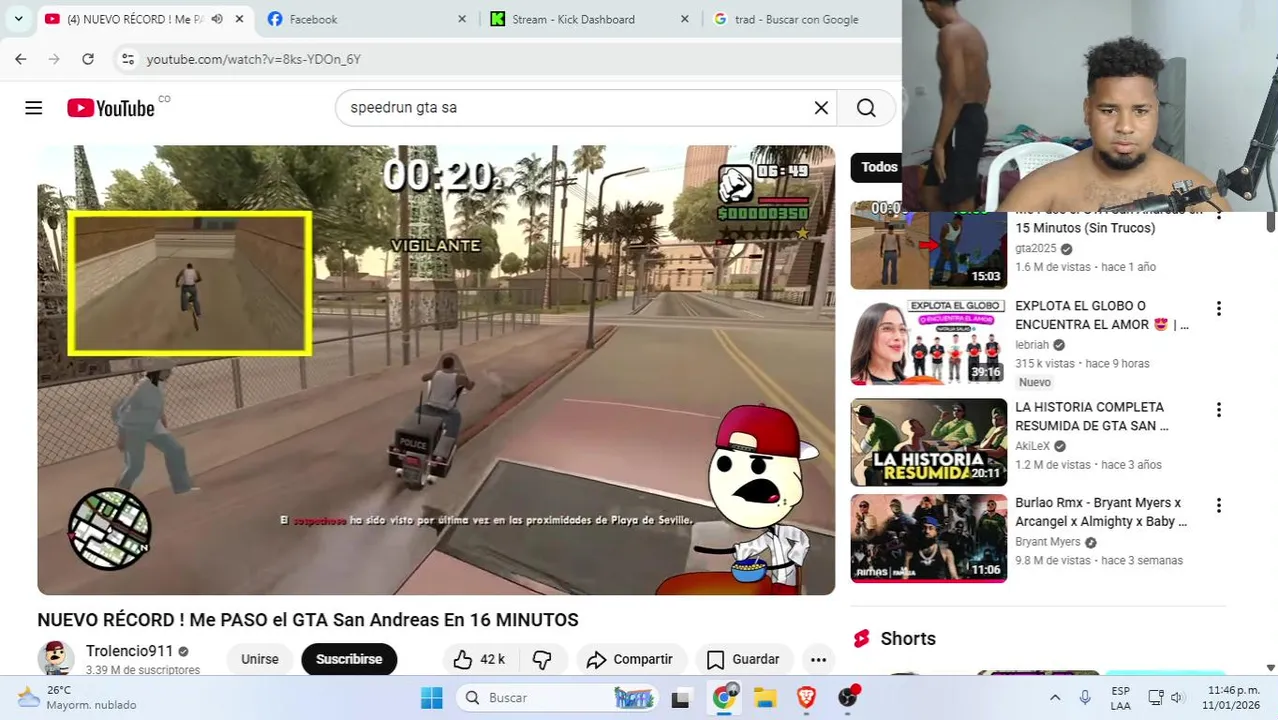Click the video player to pause
The image size is (1278, 720).
pyautogui.click(x=436, y=370)
